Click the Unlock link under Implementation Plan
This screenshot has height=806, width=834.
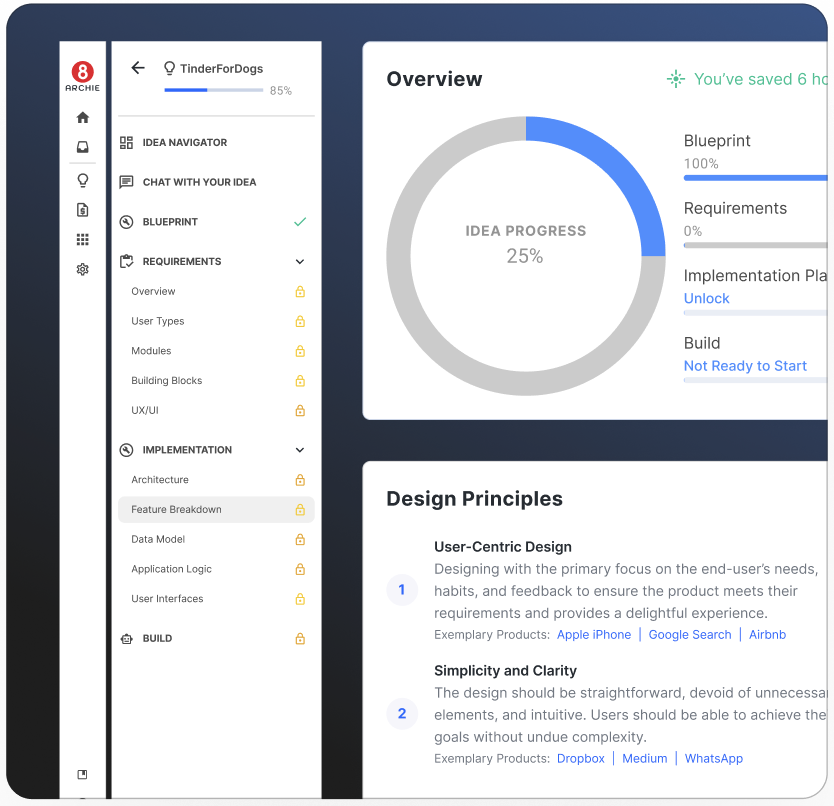point(706,298)
